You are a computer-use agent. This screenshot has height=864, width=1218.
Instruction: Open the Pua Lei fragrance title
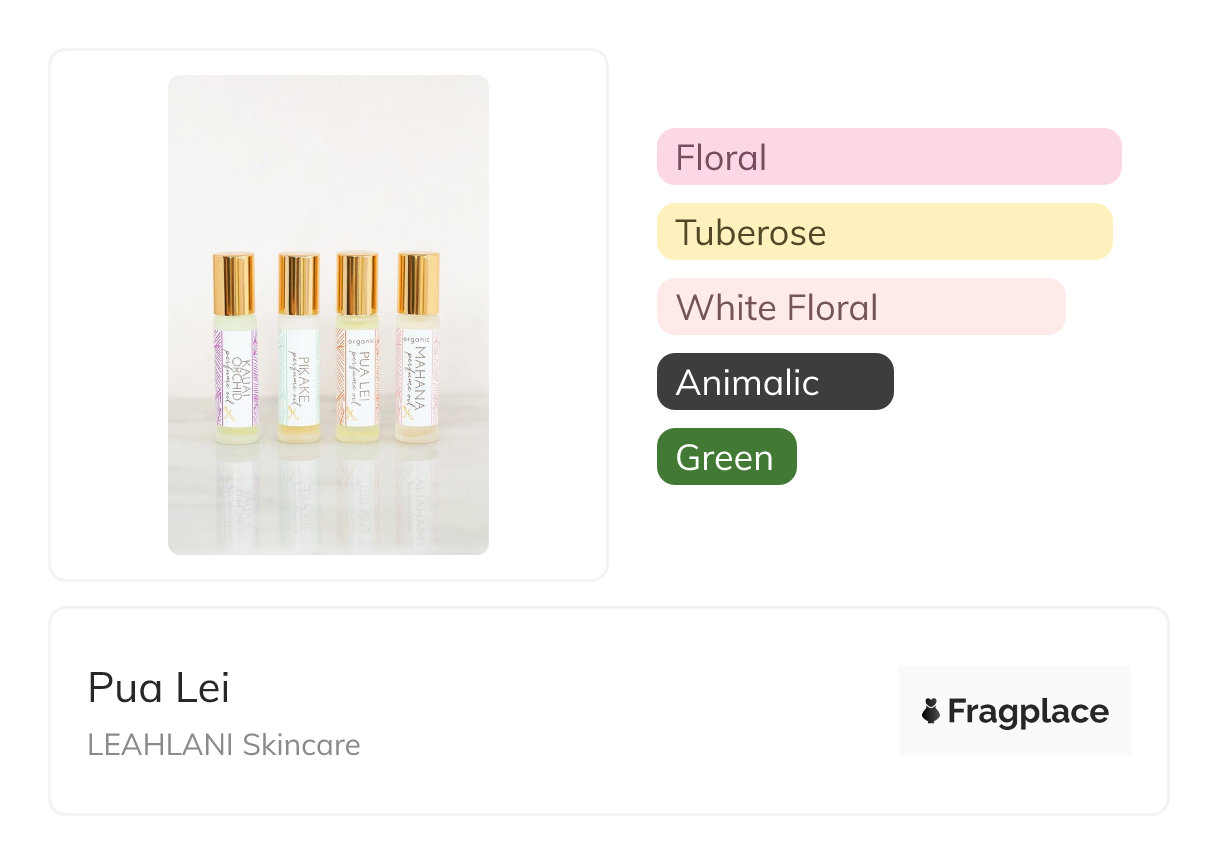pyautogui.click(x=159, y=688)
